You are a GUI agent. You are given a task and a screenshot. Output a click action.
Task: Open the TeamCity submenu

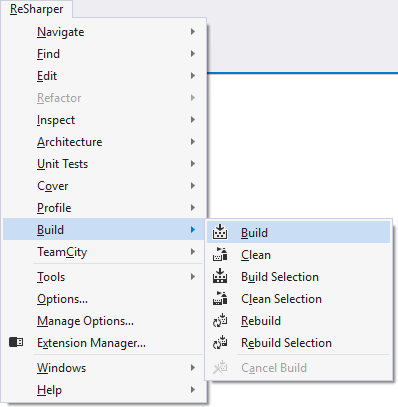click(103, 252)
